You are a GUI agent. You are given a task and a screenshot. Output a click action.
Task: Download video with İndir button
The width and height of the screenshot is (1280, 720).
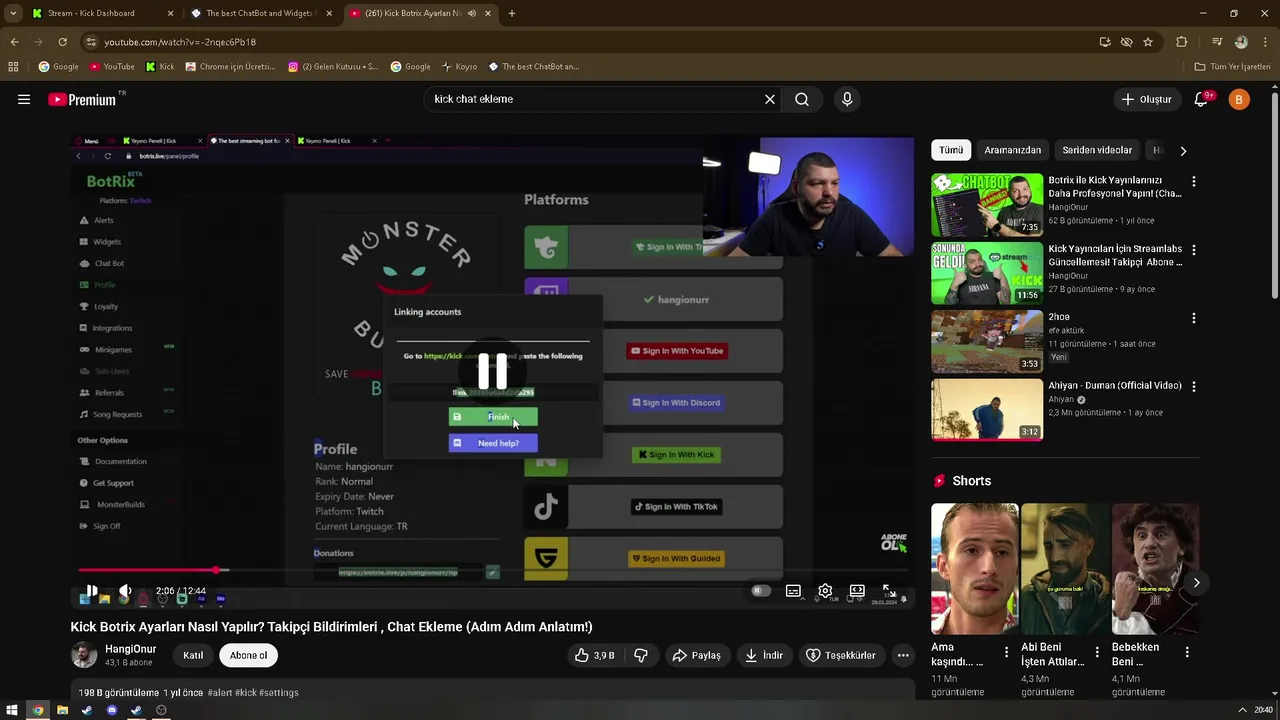click(x=764, y=655)
